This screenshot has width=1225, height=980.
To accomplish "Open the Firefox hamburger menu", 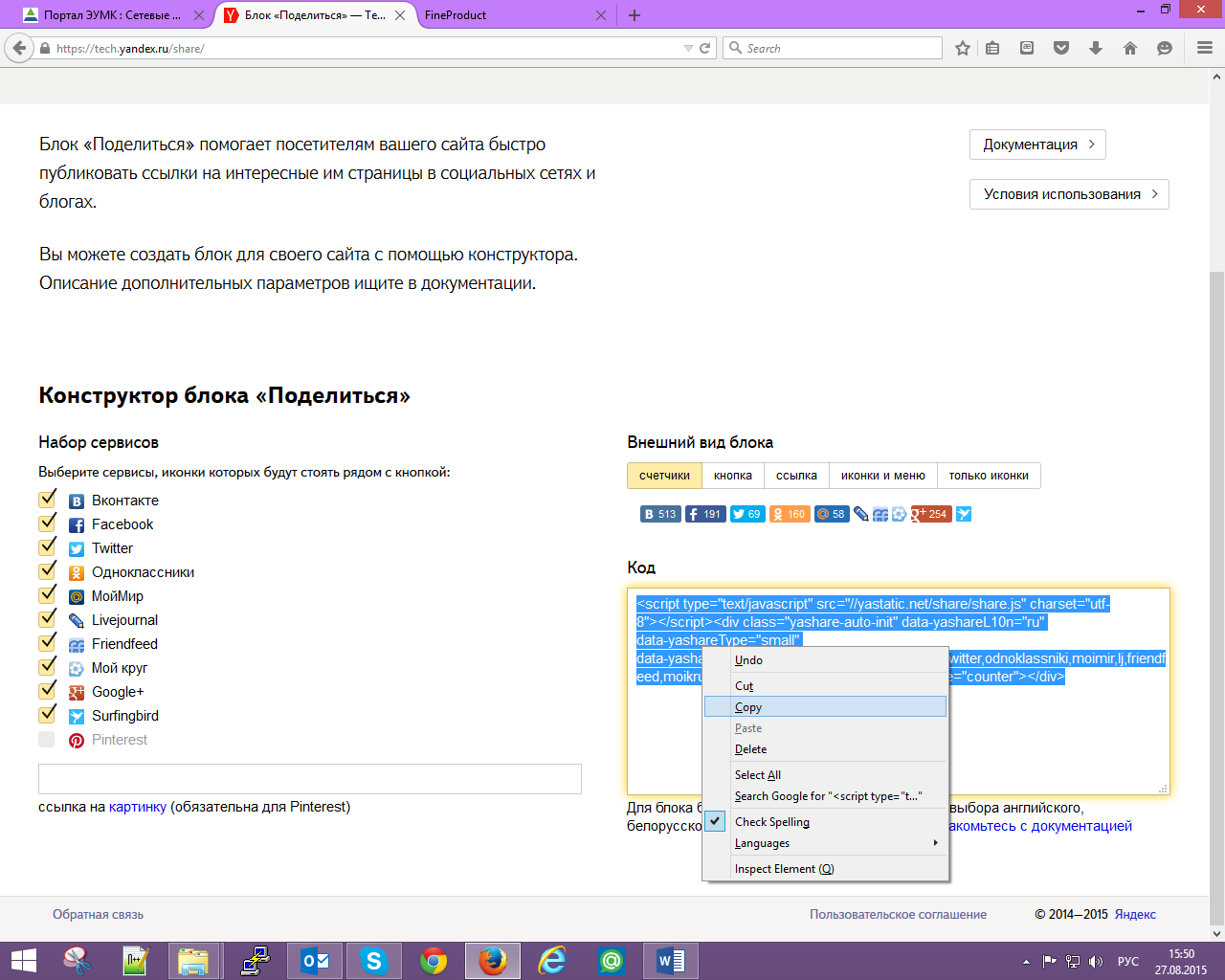I will 1205,48.
